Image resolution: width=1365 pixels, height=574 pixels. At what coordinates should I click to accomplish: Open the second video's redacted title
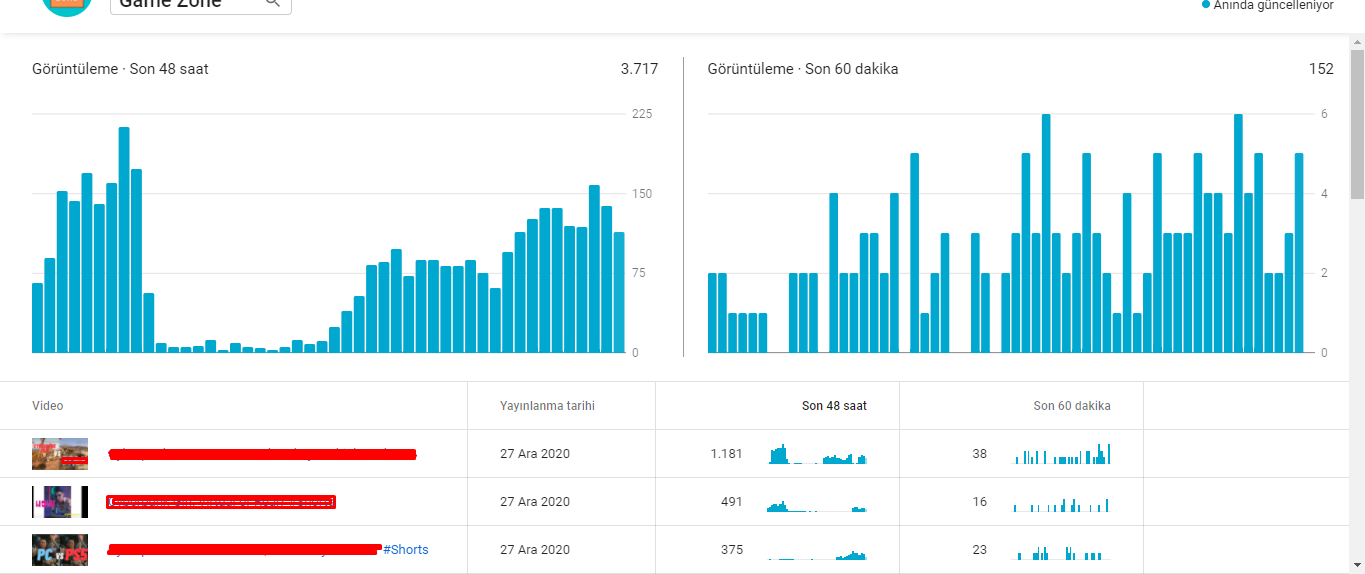[221, 502]
